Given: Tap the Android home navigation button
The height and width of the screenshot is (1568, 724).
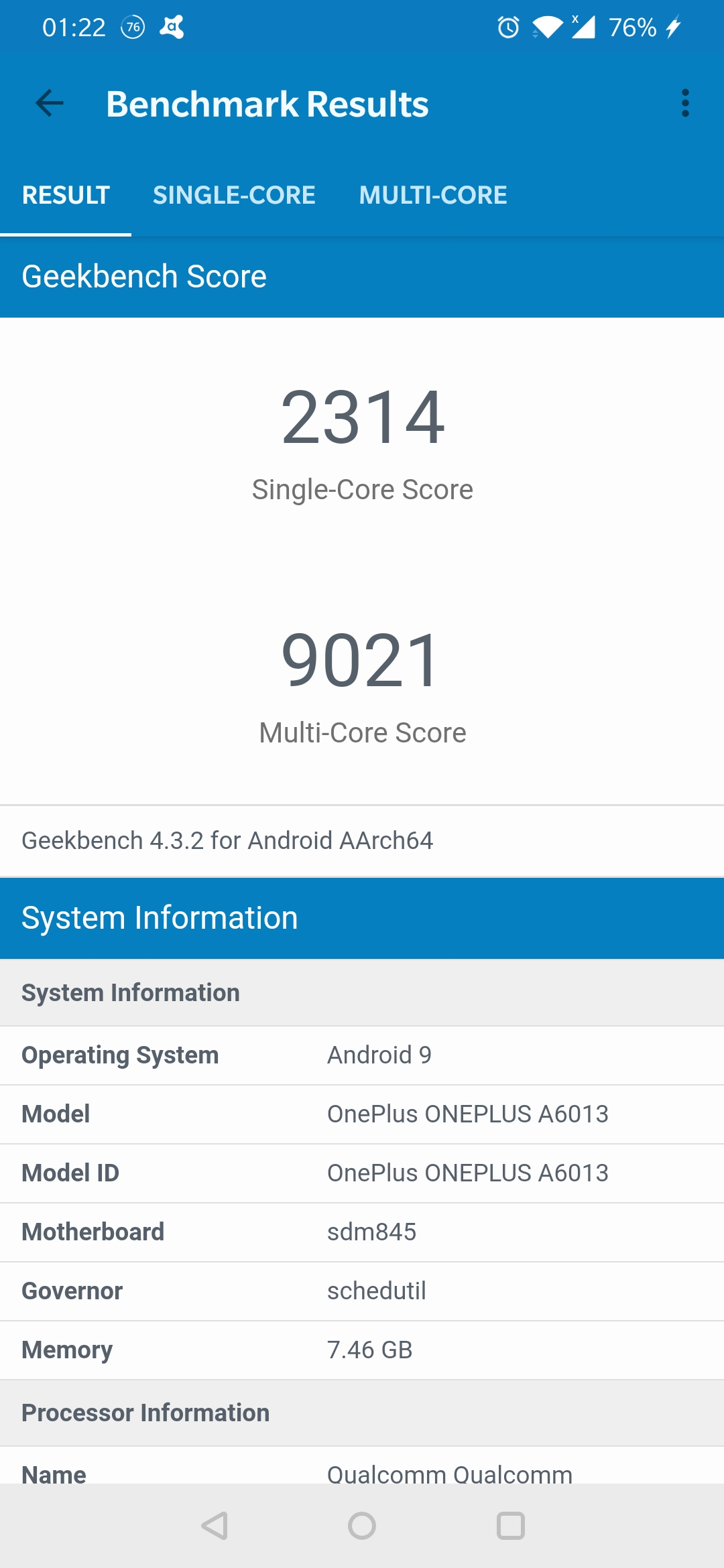Looking at the screenshot, I should [x=362, y=1526].
